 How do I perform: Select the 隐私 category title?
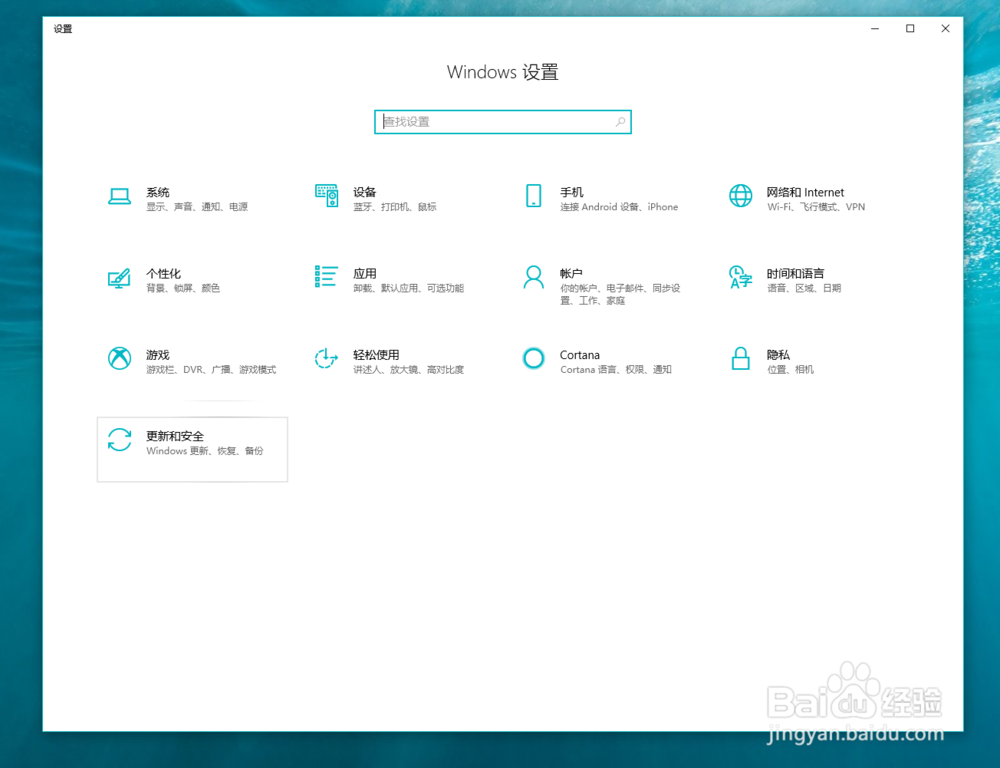click(778, 355)
